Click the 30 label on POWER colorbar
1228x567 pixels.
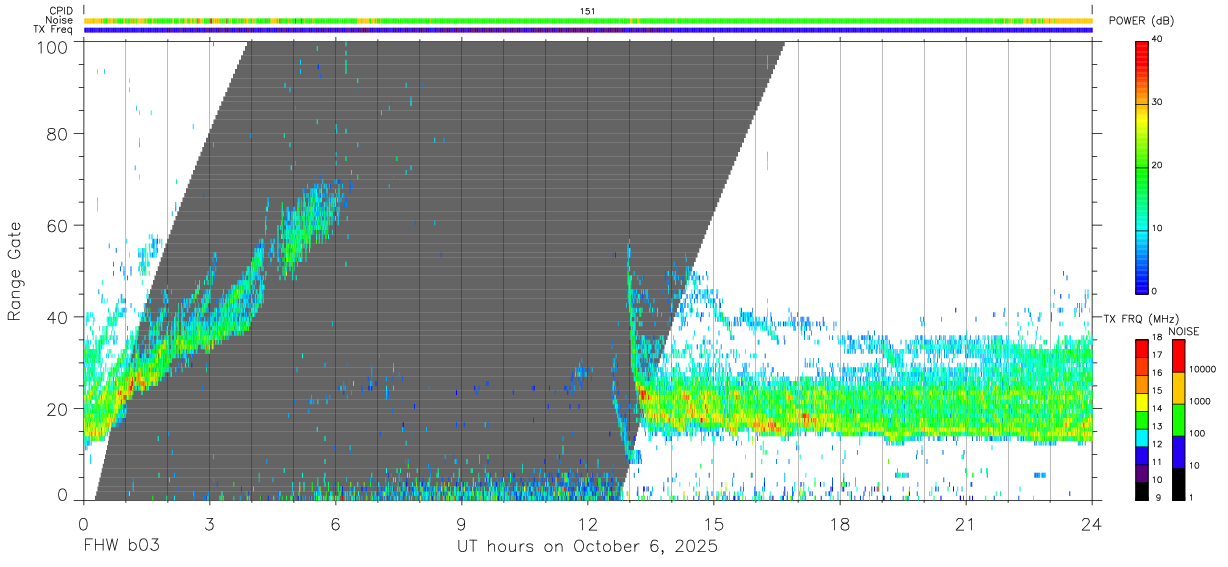pos(1156,102)
